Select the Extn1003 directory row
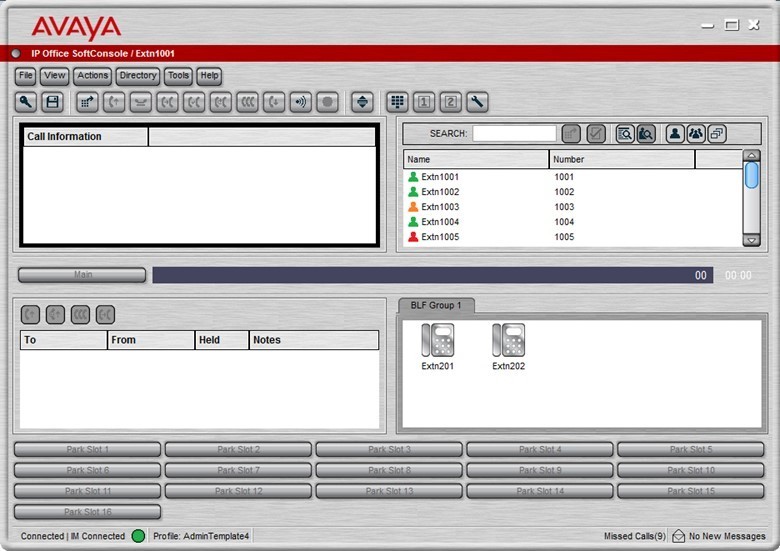Image resolution: width=780 pixels, height=551 pixels. coord(572,207)
